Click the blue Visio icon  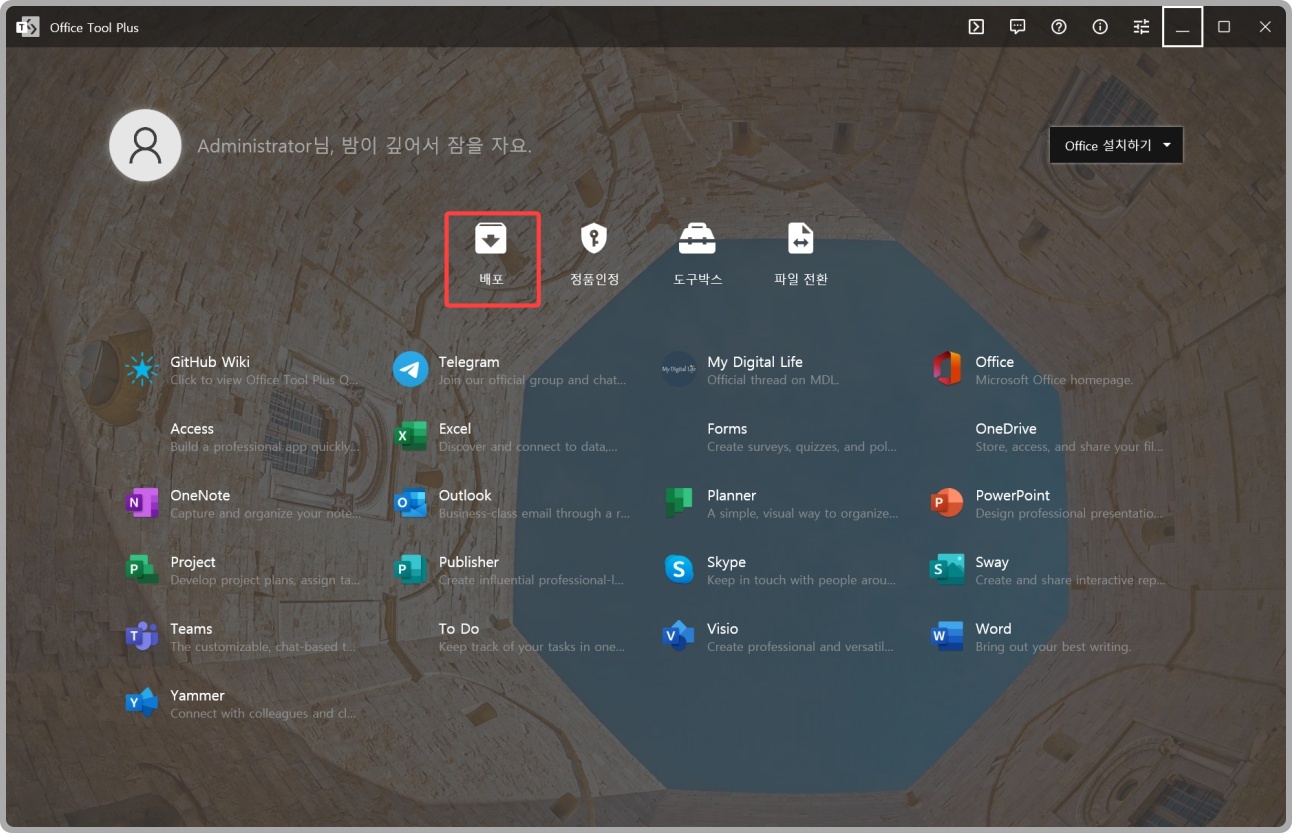678,637
